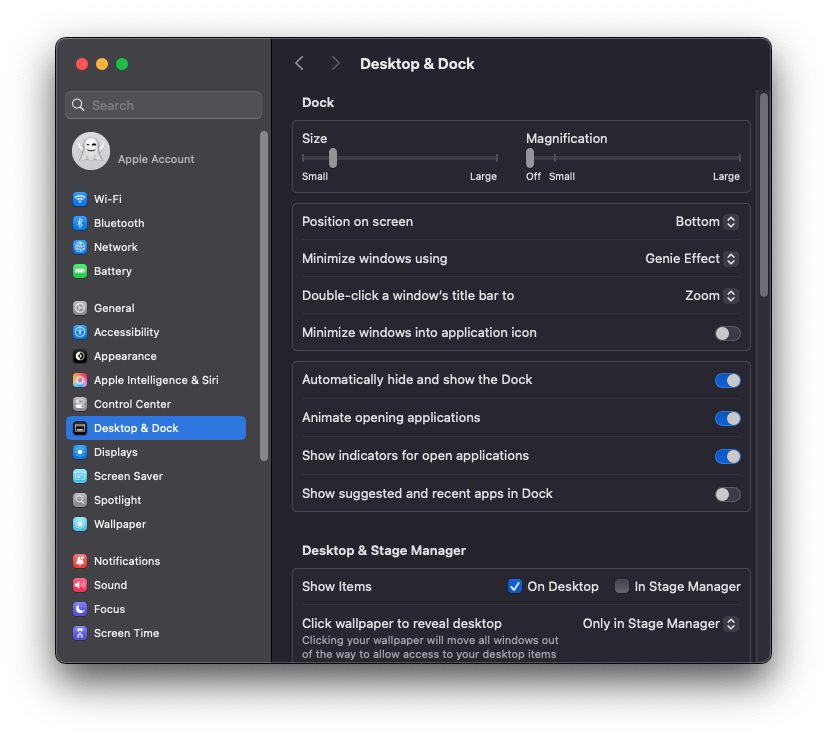Select General in the sidebar
This screenshot has width=827, height=737.
156,308
